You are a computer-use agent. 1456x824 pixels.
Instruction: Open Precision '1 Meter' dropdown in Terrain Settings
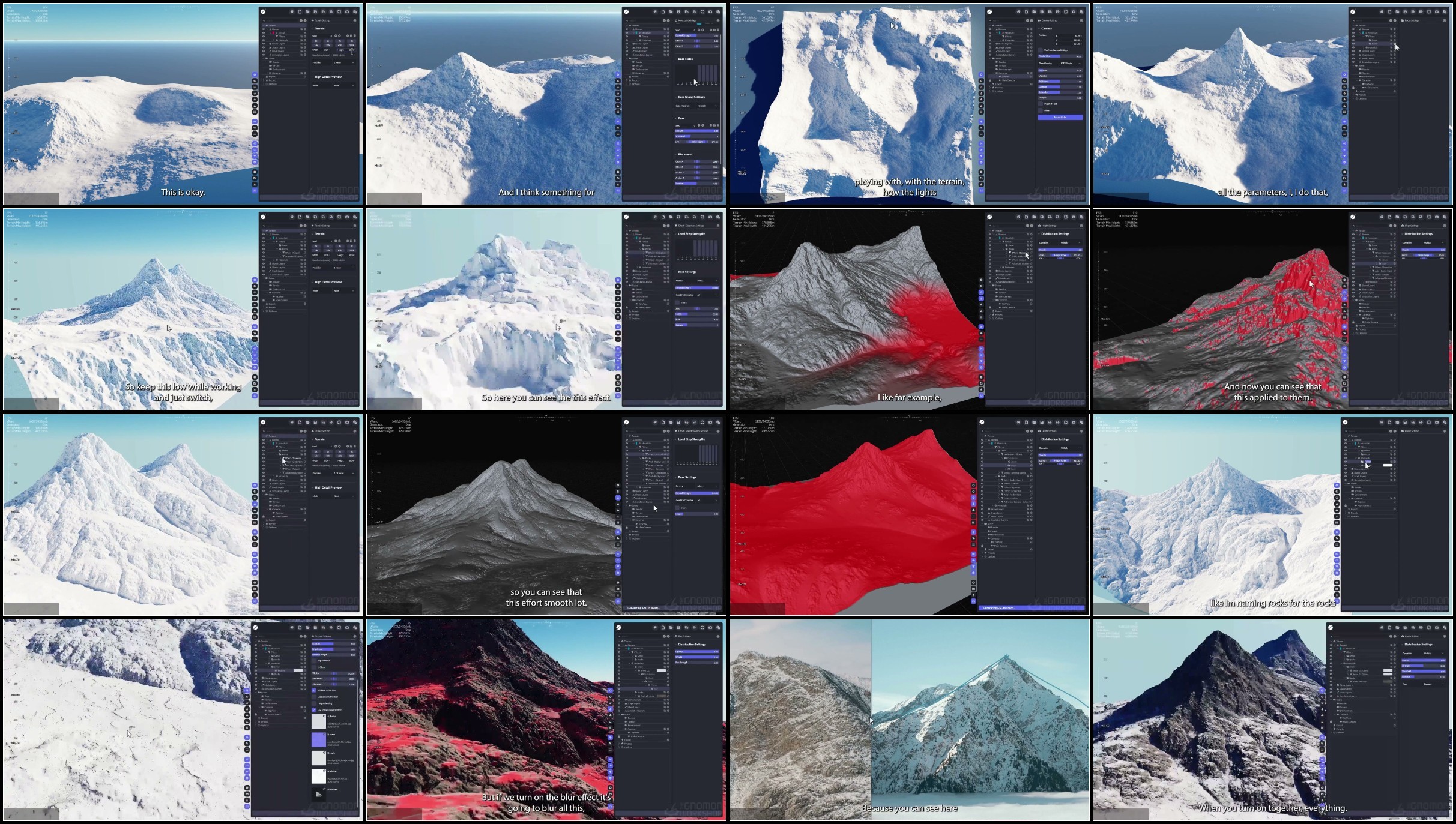[x=344, y=62]
